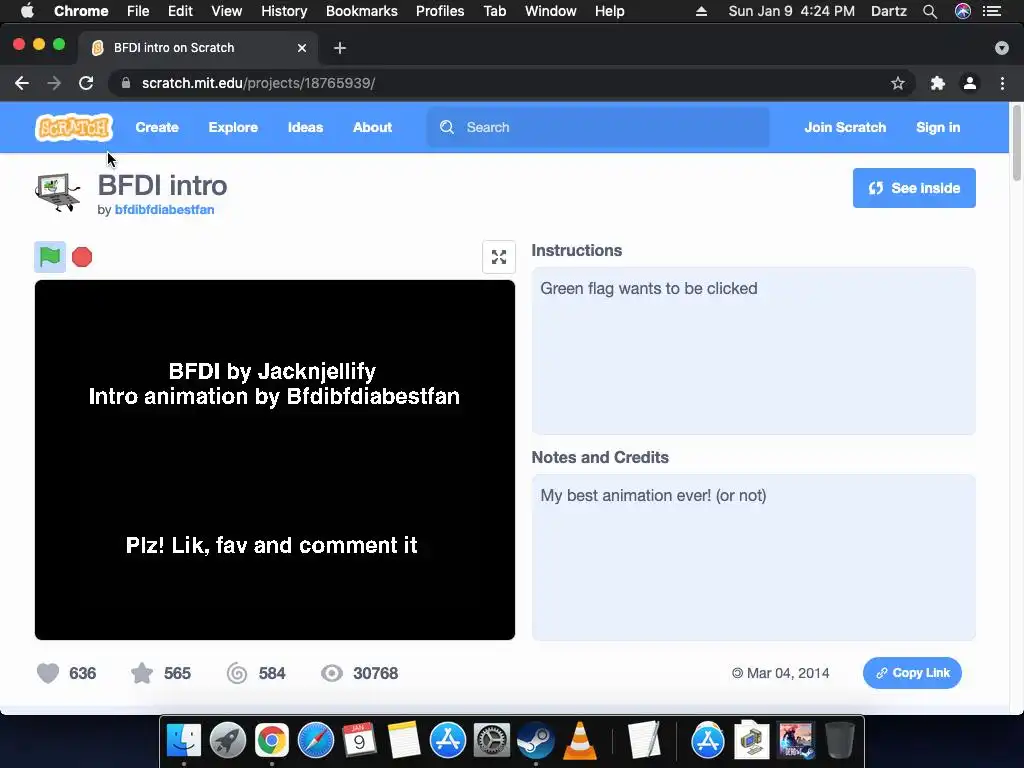Open Calendar from the Dock

359,741
